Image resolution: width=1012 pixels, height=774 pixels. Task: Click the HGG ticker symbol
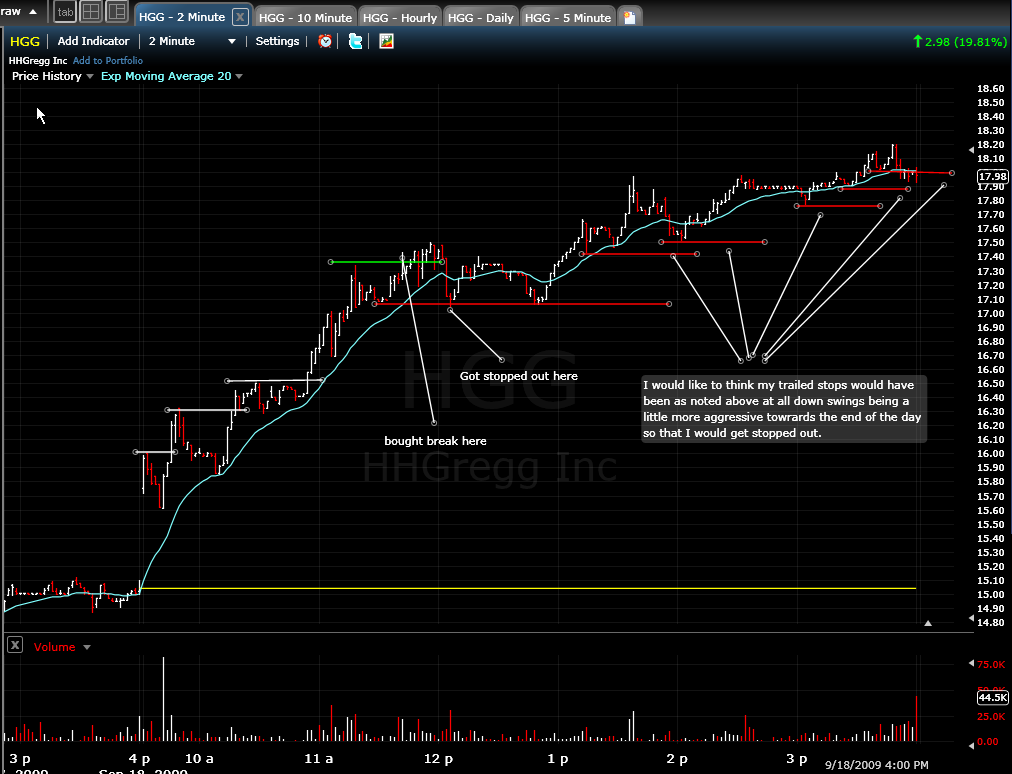click(25, 41)
